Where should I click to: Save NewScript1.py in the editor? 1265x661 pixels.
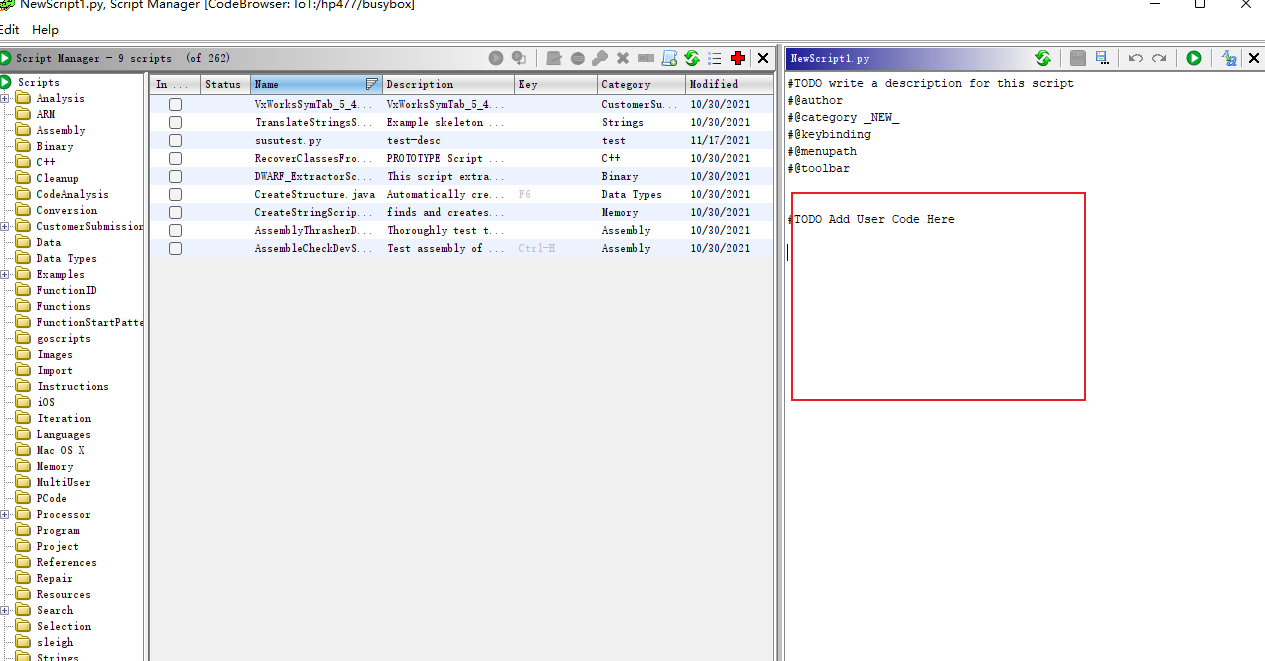[1077, 58]
